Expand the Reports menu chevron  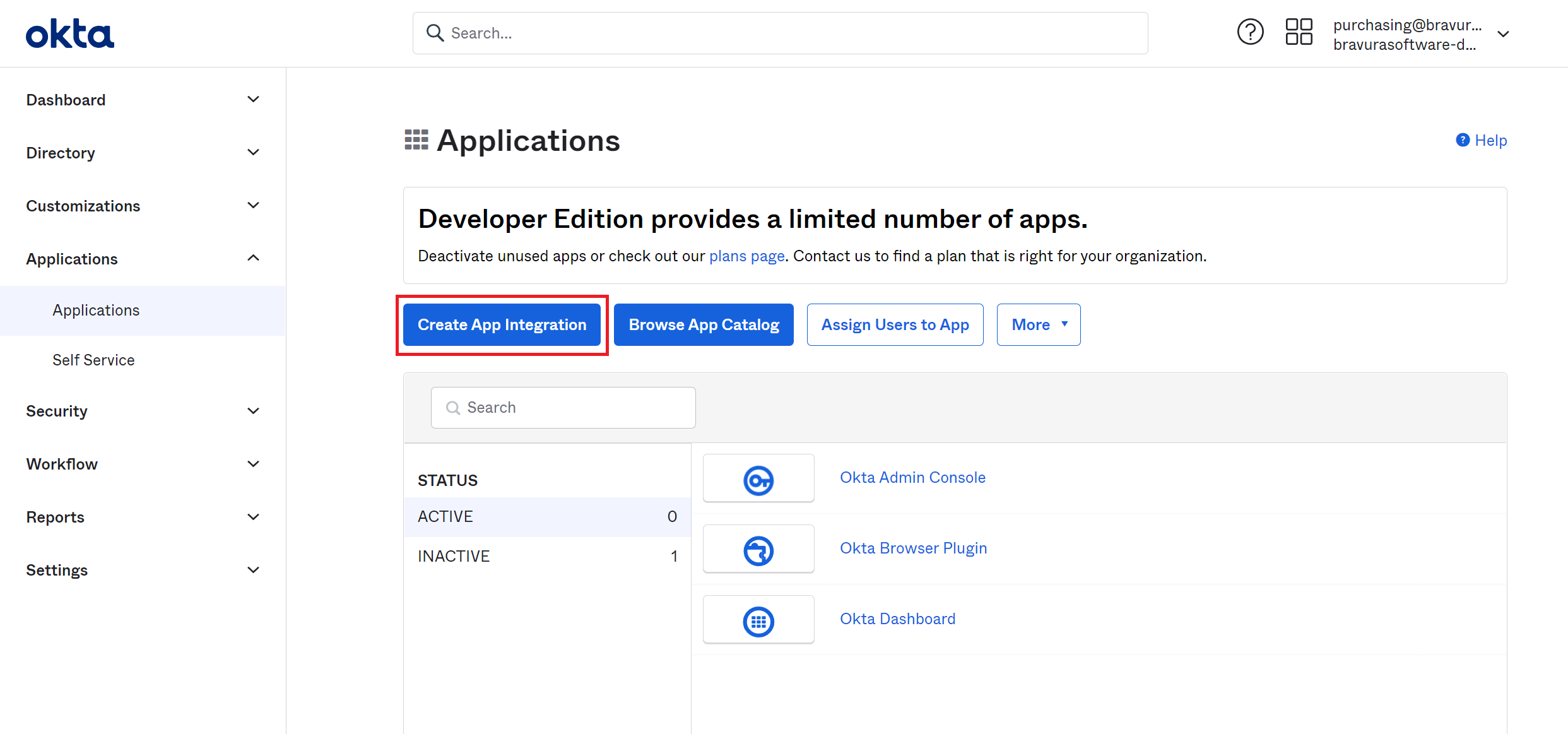(x=254, y=518)
